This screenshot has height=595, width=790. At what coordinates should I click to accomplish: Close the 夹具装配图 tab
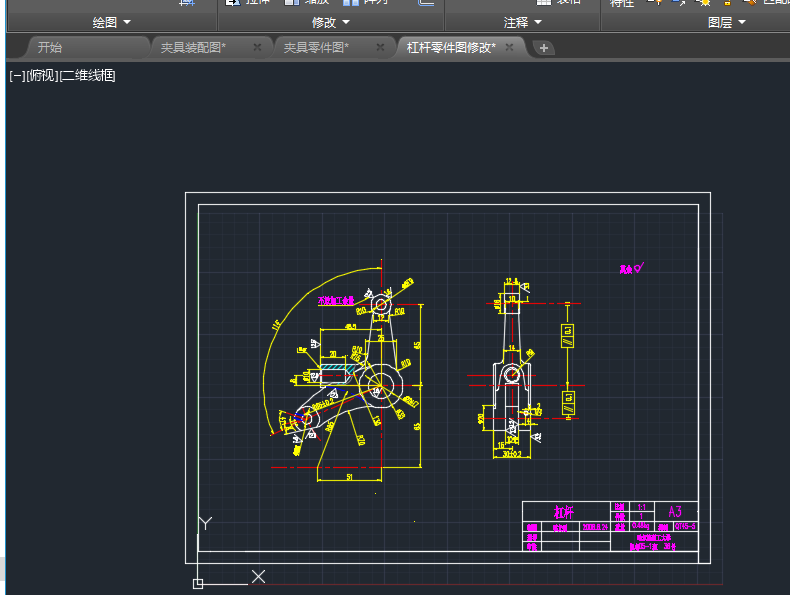[x=257, y=47]
